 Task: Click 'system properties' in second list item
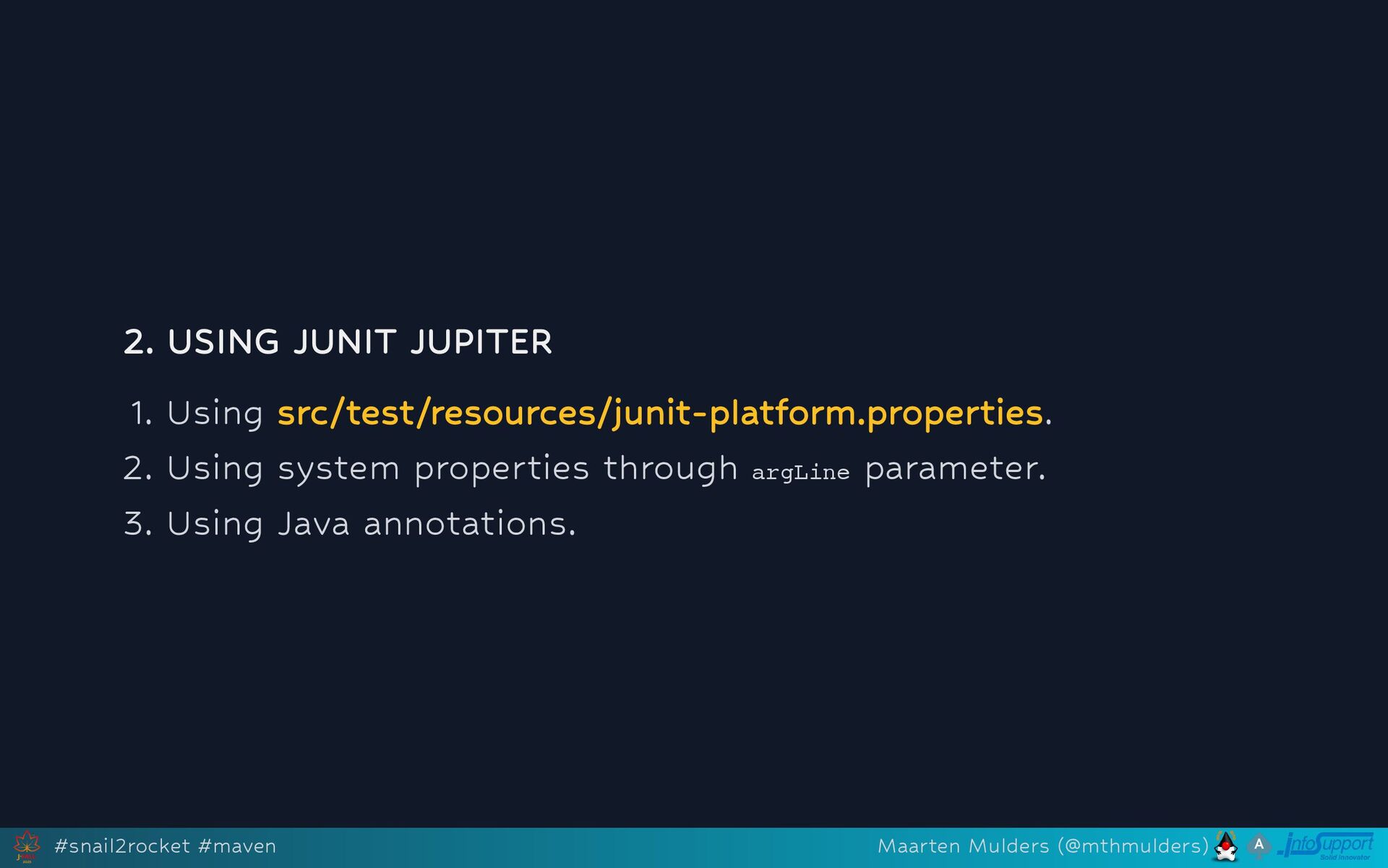433,469
